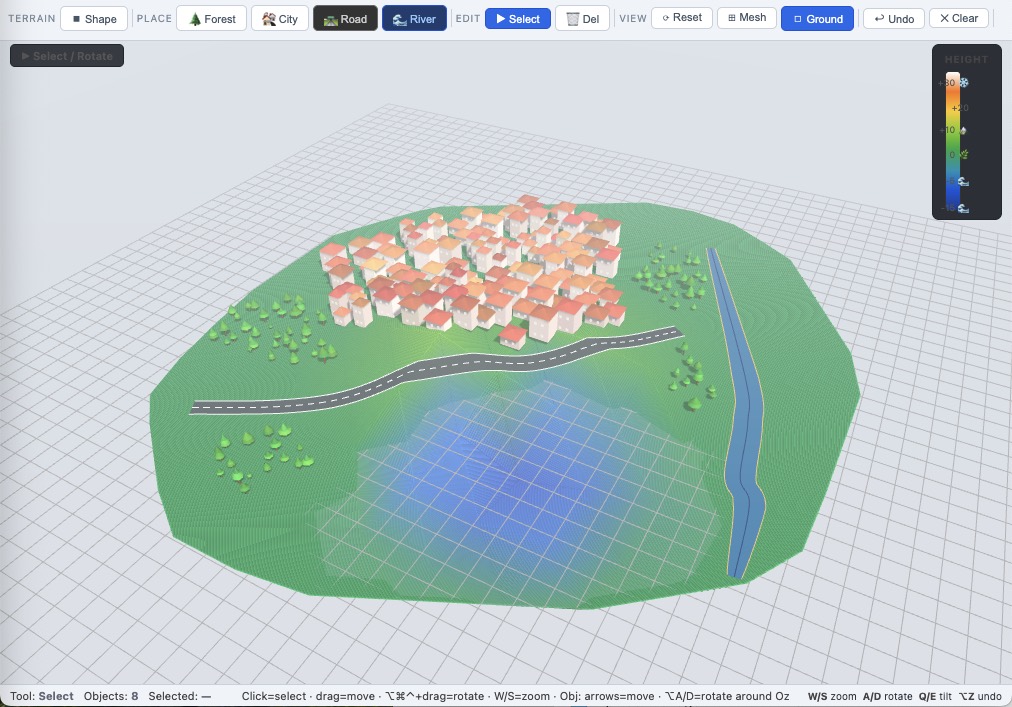Activate the Road placement tool
Screen dimensions: 1012x707
345,19
